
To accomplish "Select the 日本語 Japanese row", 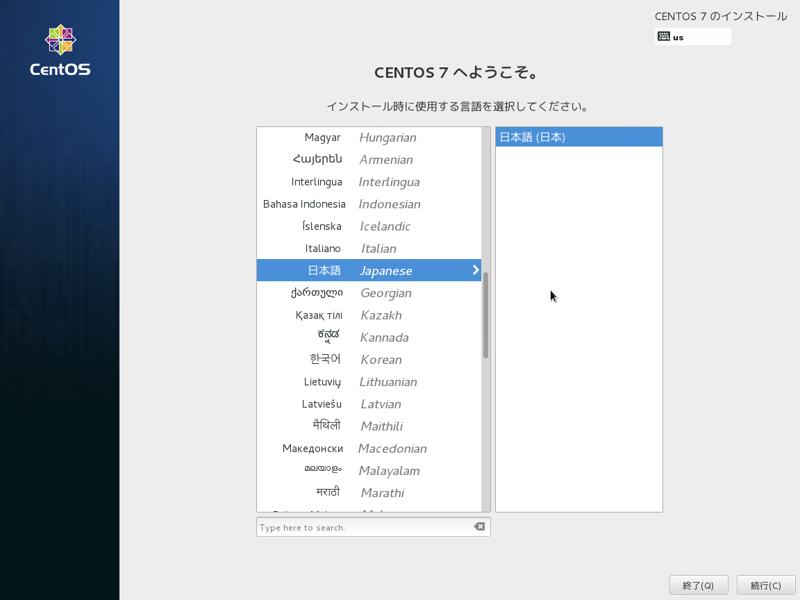I will [369, 270].
